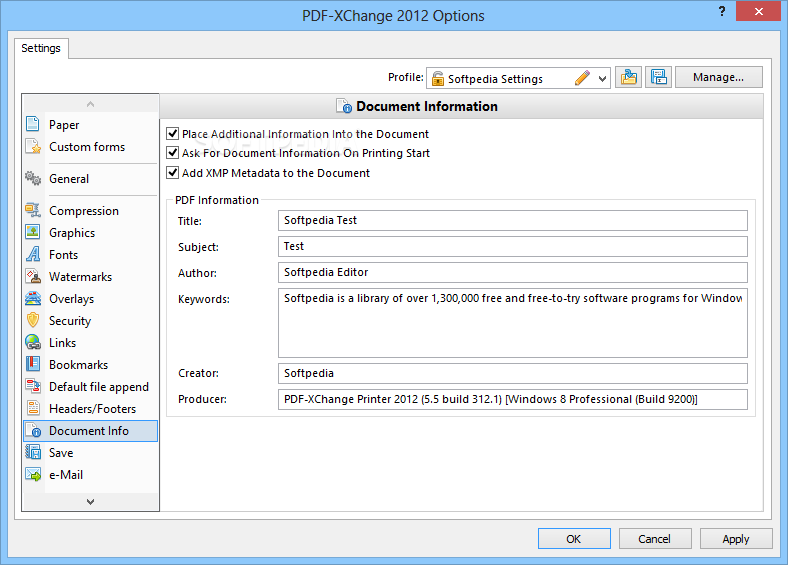The width and height of the screenshot is (788, 565).
Task: Click the Manage... button
Action: (718, 77)
